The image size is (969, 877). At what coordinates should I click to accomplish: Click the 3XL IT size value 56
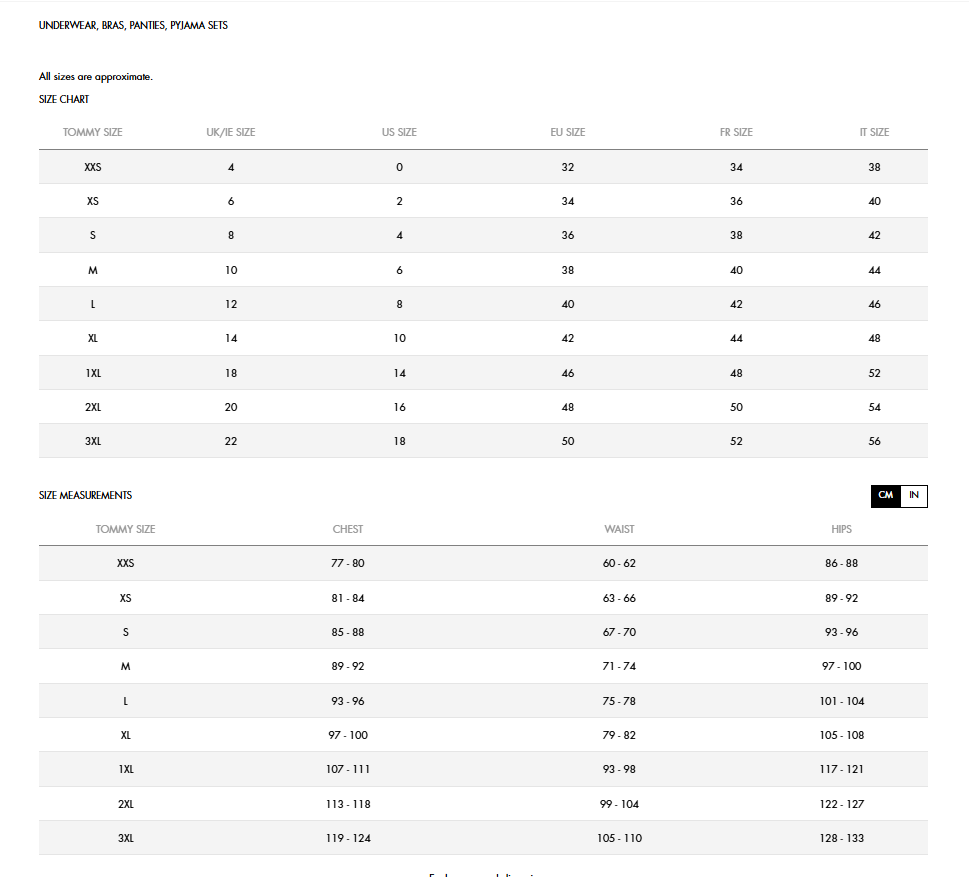click(874, 441)
